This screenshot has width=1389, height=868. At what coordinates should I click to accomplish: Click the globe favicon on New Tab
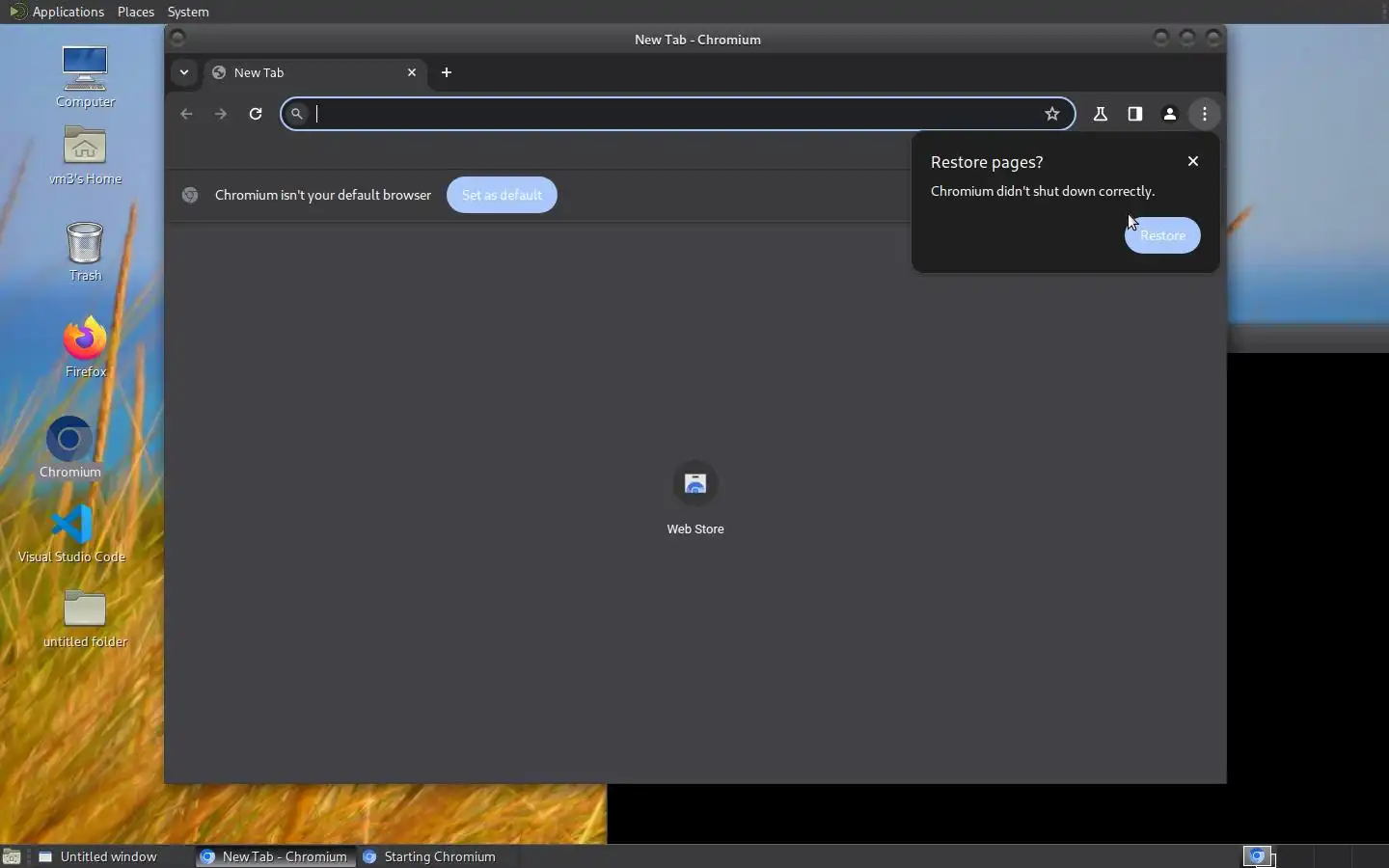[x=219, y=72]
